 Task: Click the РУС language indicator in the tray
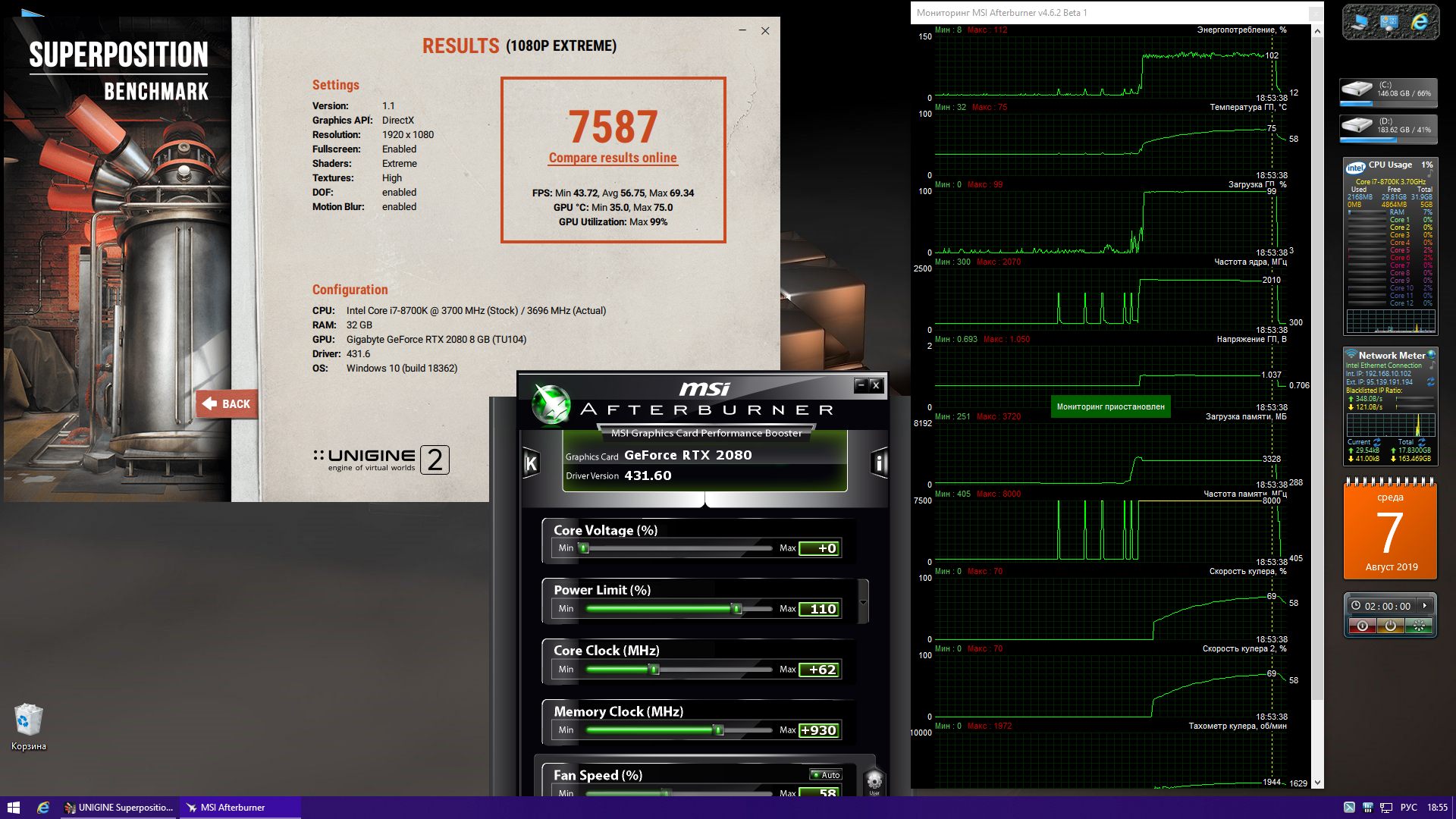coord(1408,808)
